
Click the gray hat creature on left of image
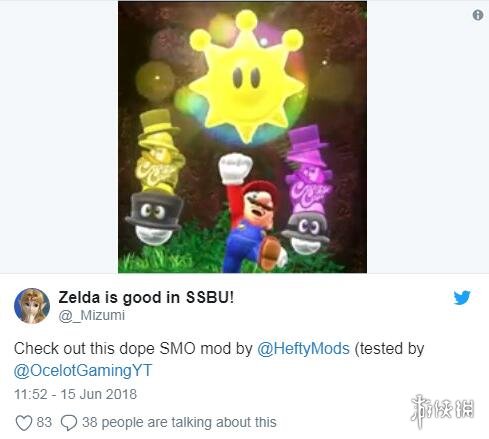coord(154,218)
